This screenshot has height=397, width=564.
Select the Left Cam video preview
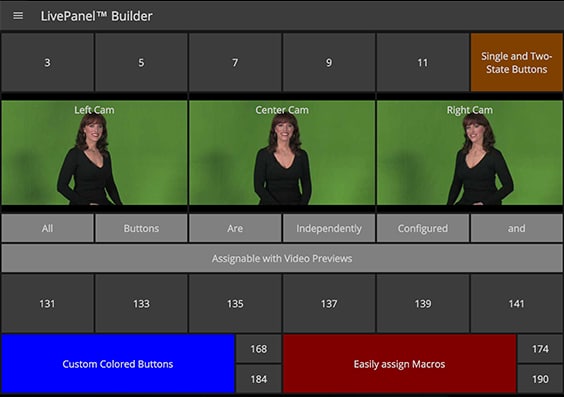coord(94,153)
